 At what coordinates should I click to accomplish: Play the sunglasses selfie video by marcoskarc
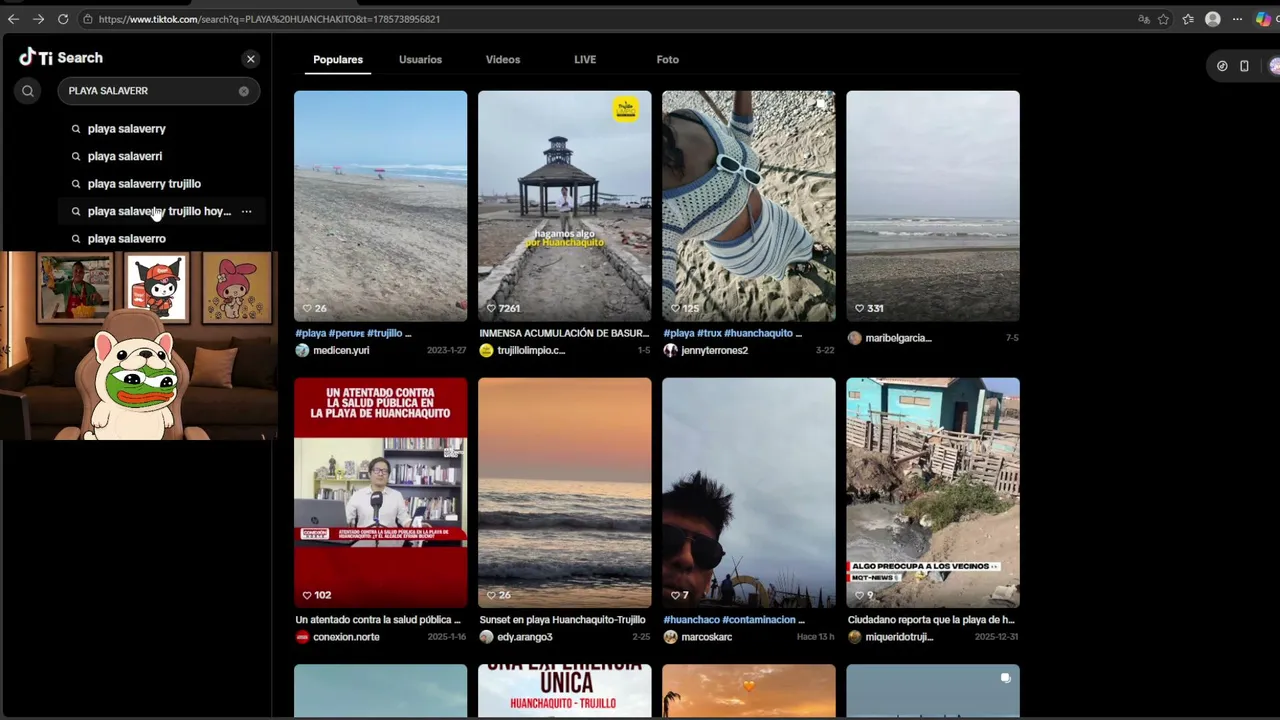pyautogui.click(x=748, y=493)
